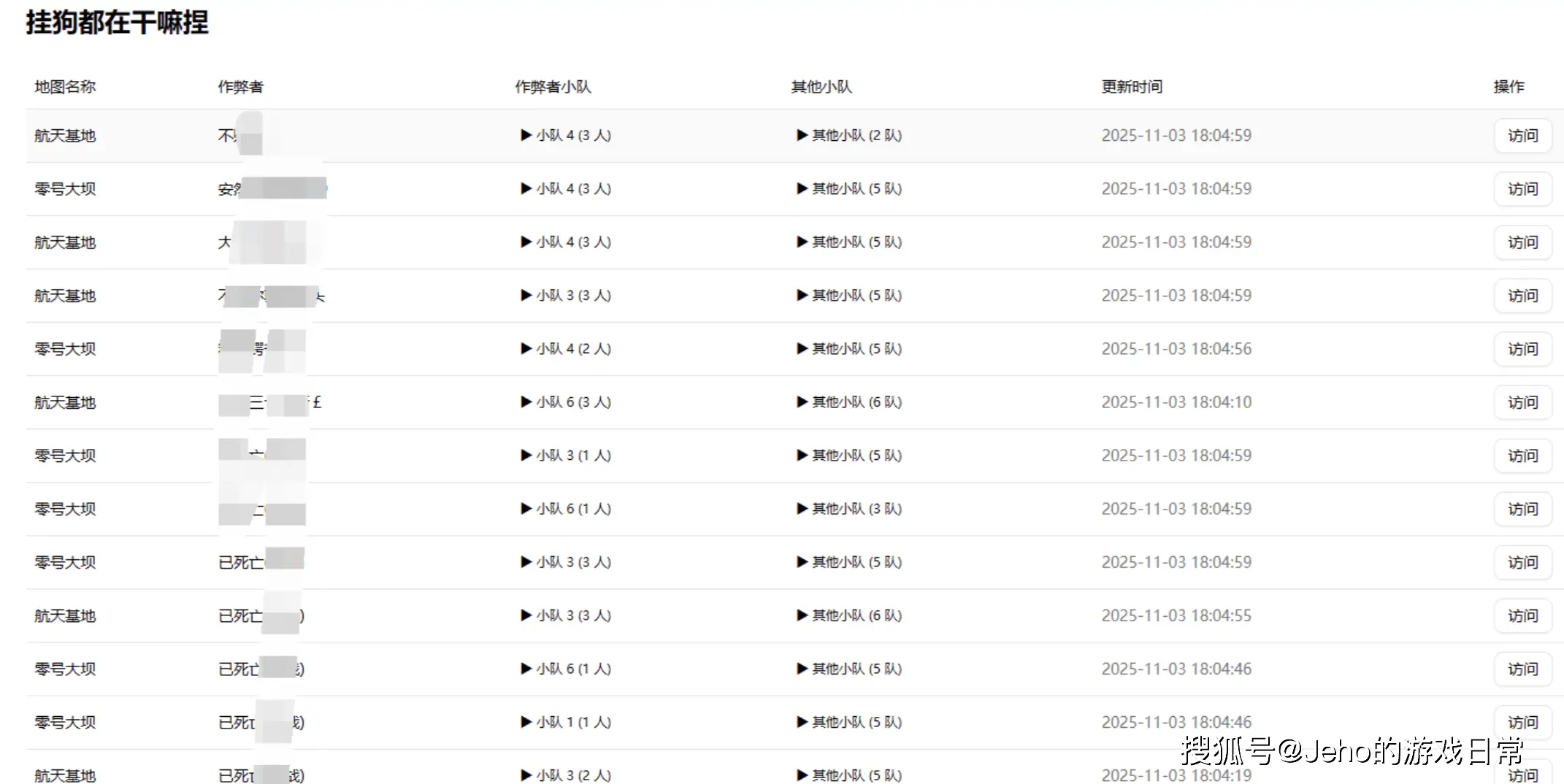Click the 地图名称 column header
This screenshot has width=1564, height=784.
click(65, 87)
